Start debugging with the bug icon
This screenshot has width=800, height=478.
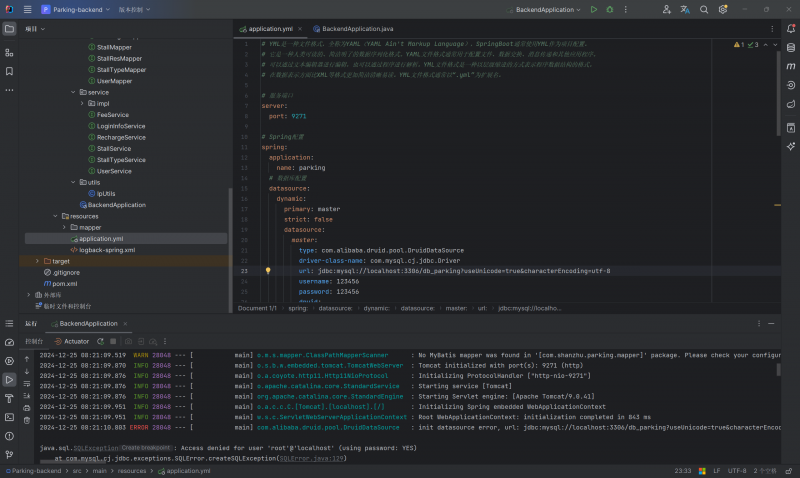pos(609,9)
